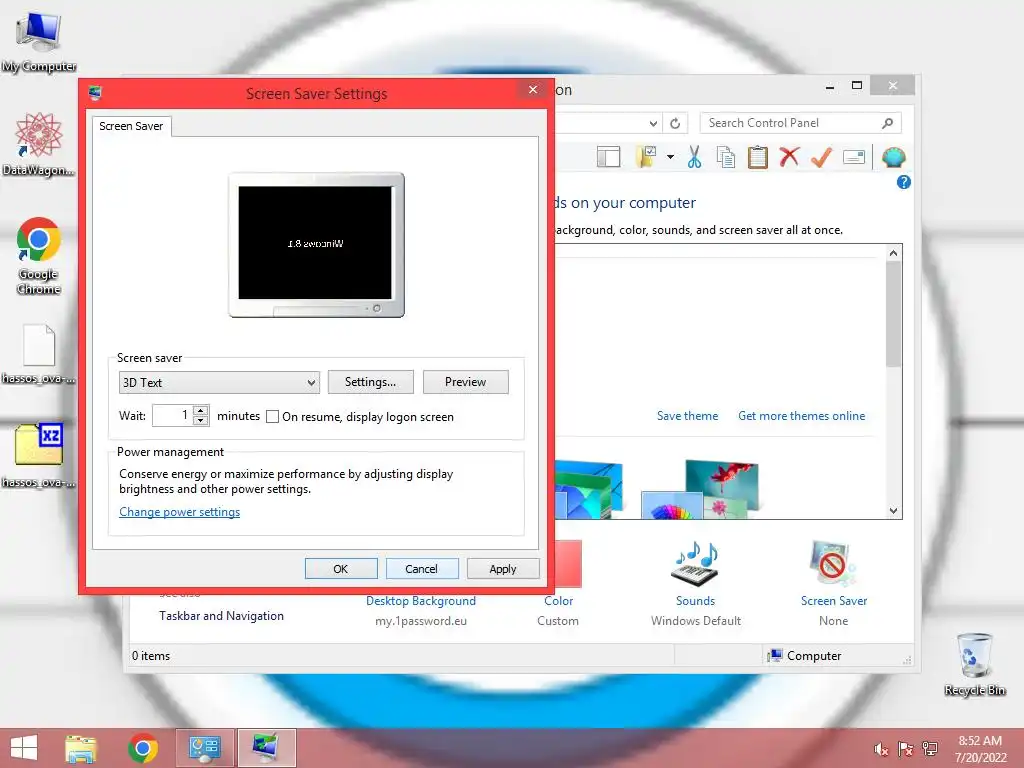Click the Save theme link
Viewport: 1024px width, 768px height.
point(687,416)
